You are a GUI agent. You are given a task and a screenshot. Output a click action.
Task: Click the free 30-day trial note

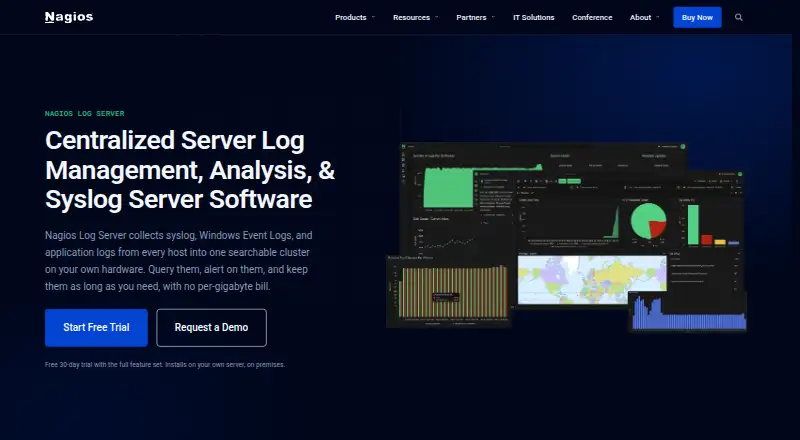pos(165,364)
